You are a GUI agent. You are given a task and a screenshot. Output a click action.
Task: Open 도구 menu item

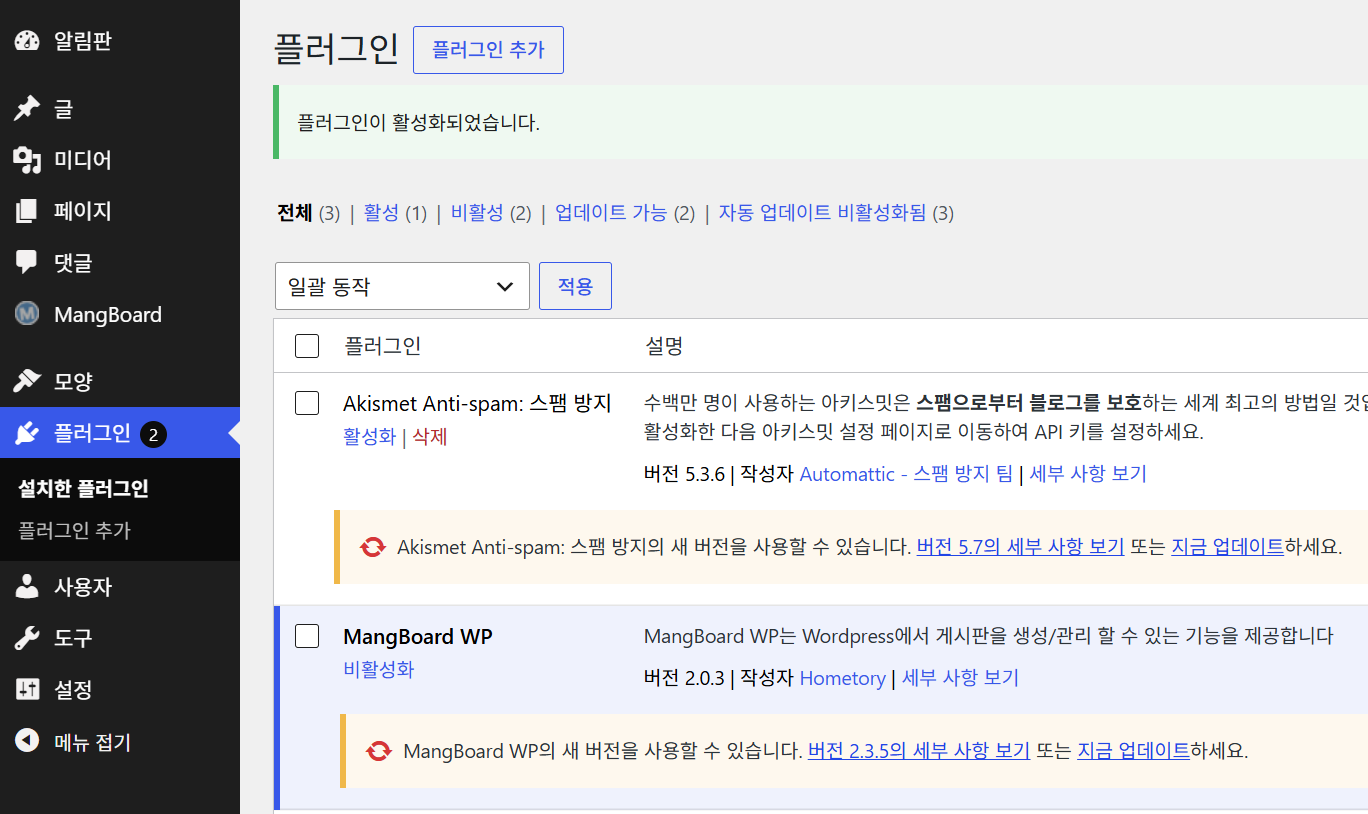120,638
